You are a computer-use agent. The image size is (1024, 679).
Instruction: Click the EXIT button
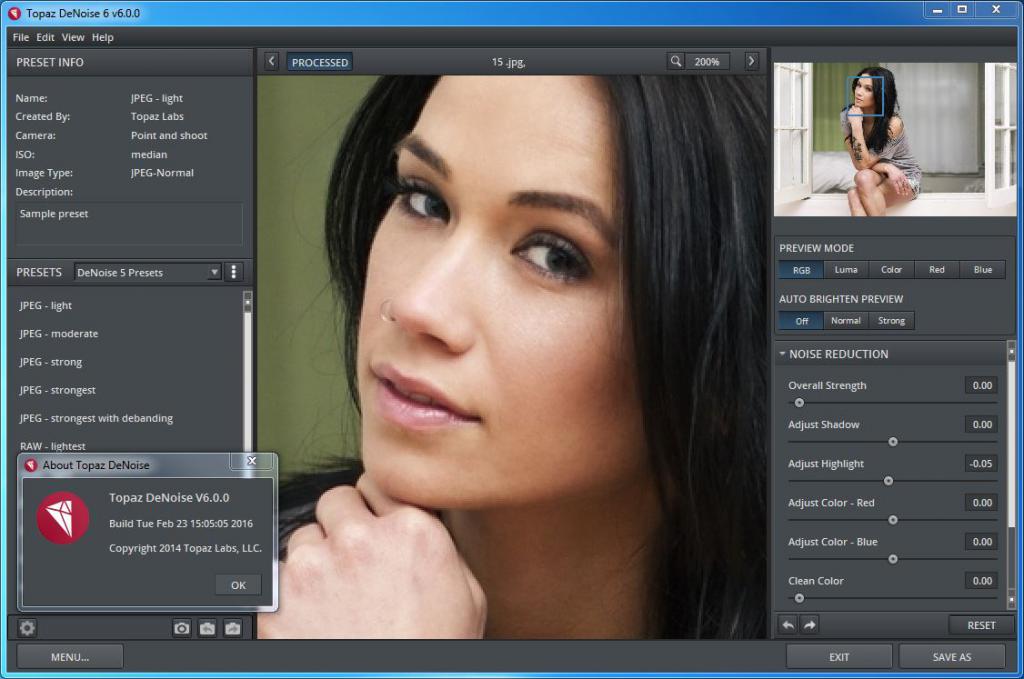[839, 657]
